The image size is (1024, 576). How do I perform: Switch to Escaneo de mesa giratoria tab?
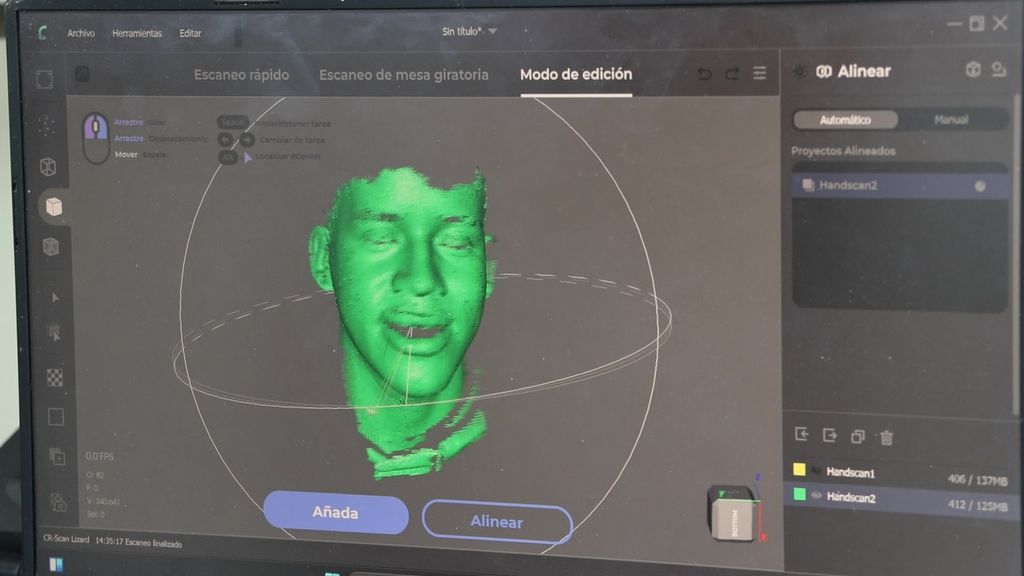pos(404,75)
